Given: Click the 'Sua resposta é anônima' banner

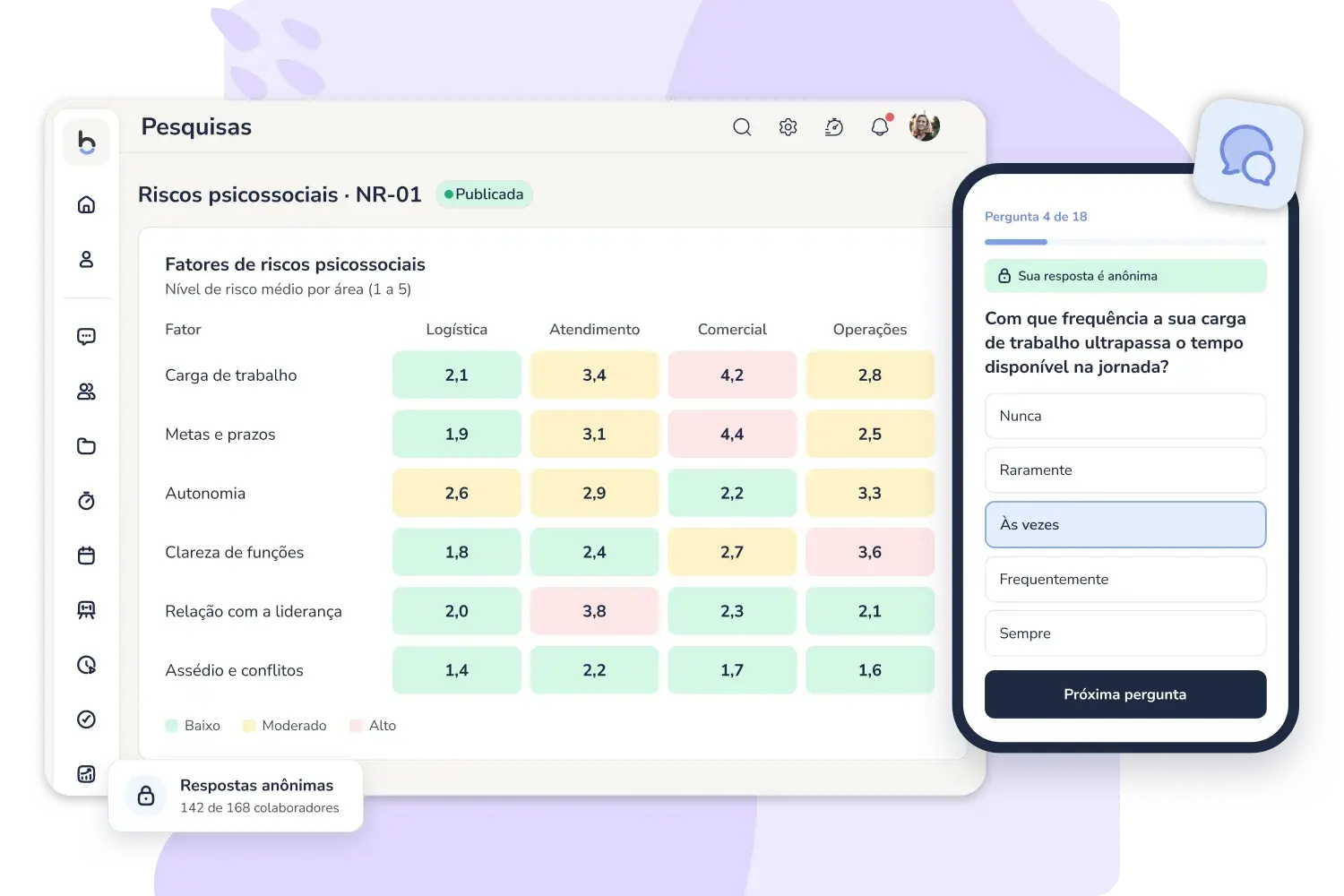Looking at the screenshot, I should click(x=1125, y=276).
